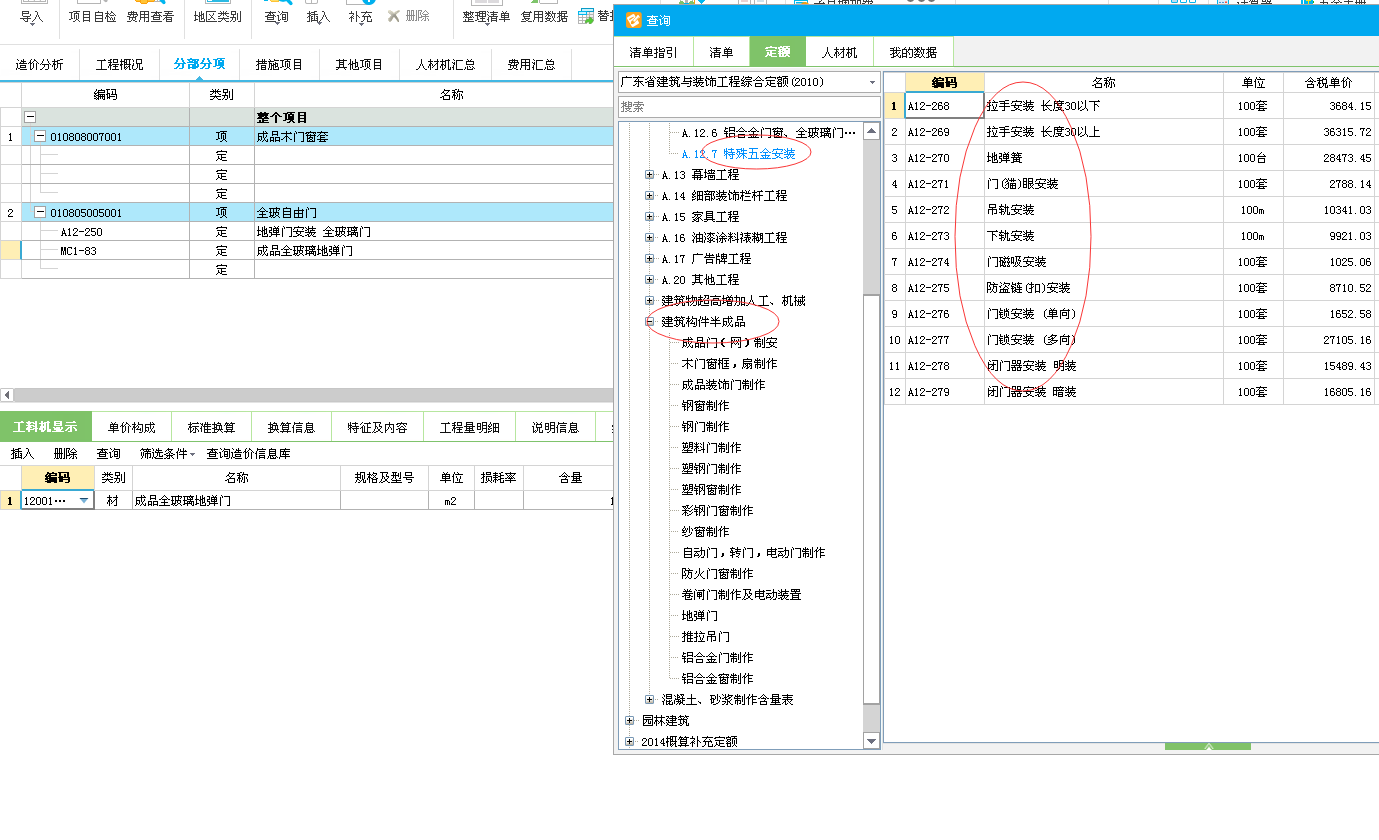1379x840 pixels.
Task: Open the 工程量明细 bottom tab
Action: (x=469, y=427)
